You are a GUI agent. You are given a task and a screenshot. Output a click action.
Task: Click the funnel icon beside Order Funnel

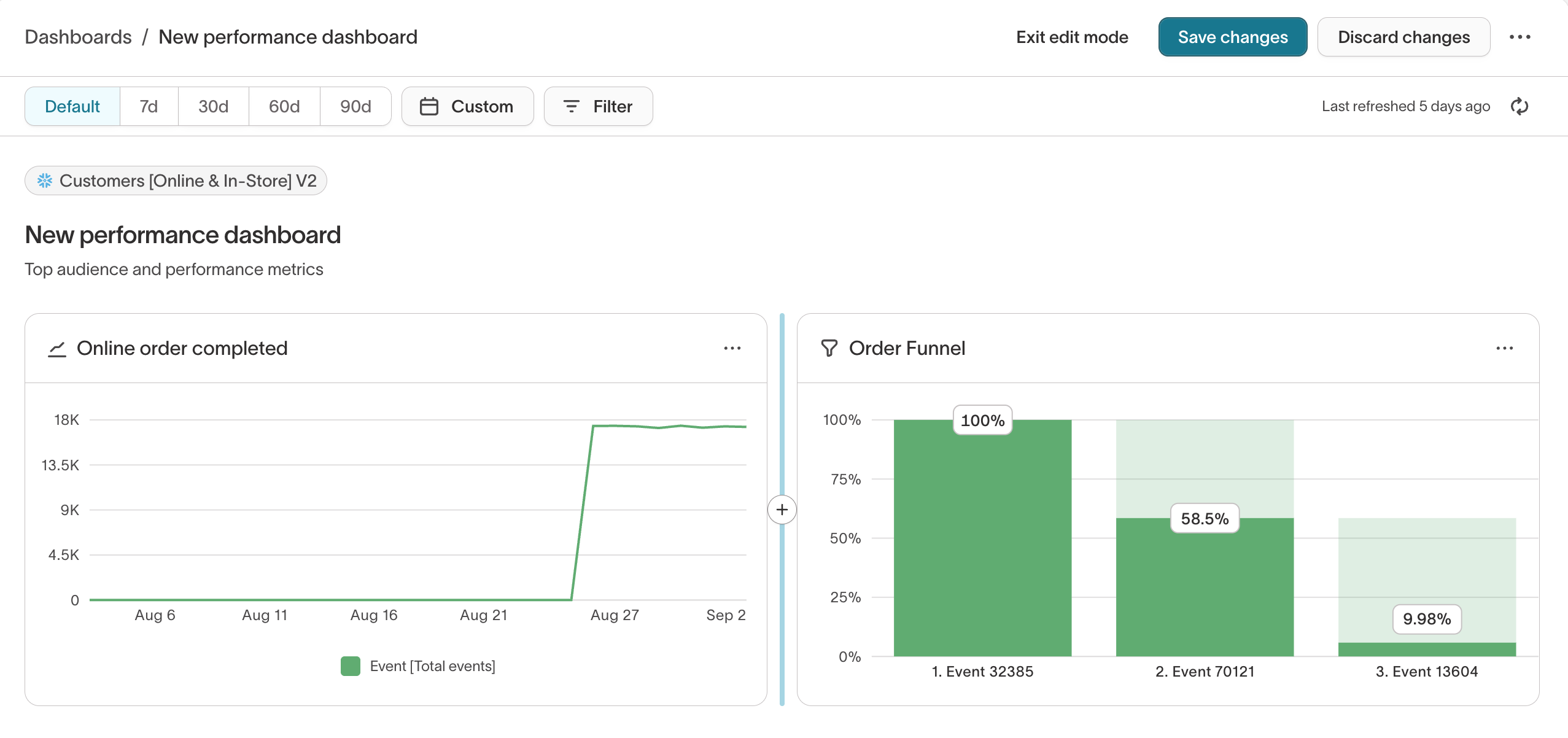coord(829,348)
